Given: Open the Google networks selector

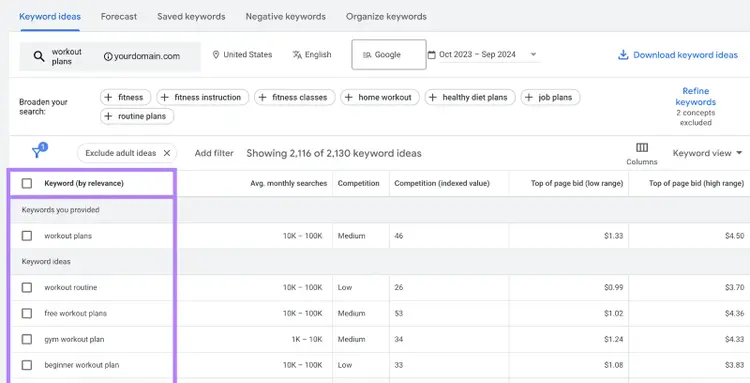Looking at the screenshot, I should 389,55.
